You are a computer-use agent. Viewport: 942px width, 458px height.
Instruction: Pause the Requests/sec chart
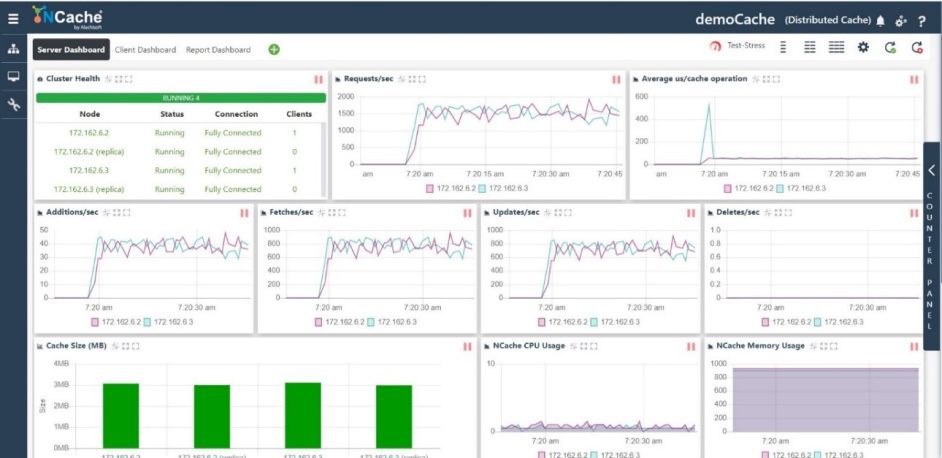pos(616,79)
